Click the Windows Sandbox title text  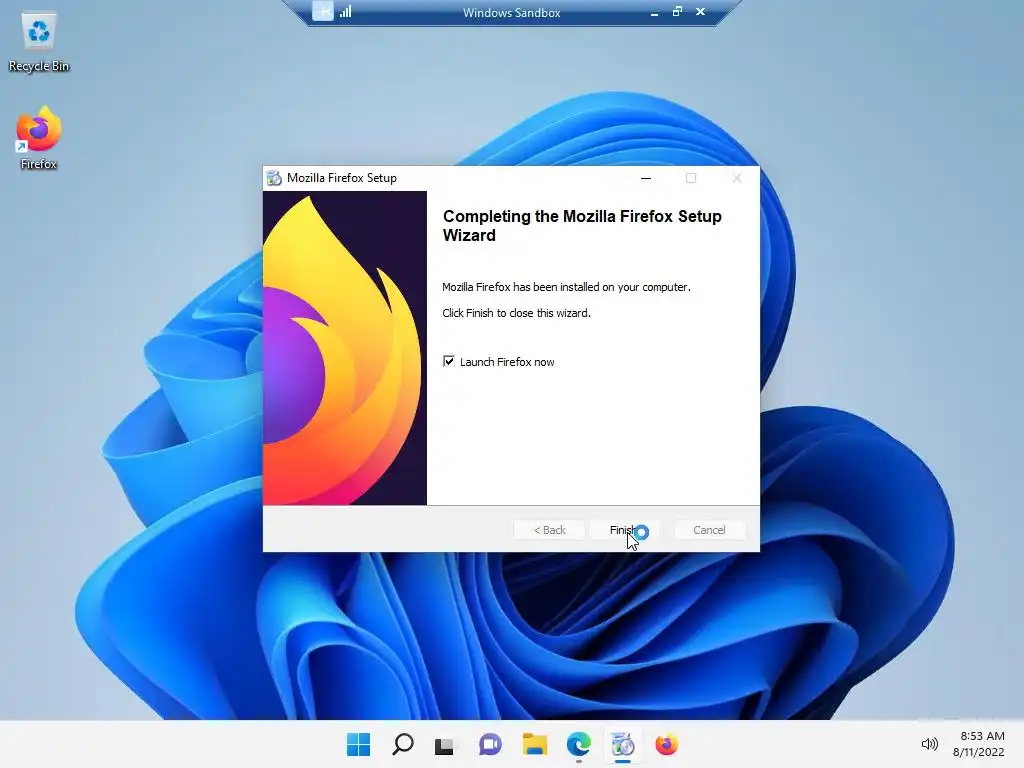pos(511,12)
